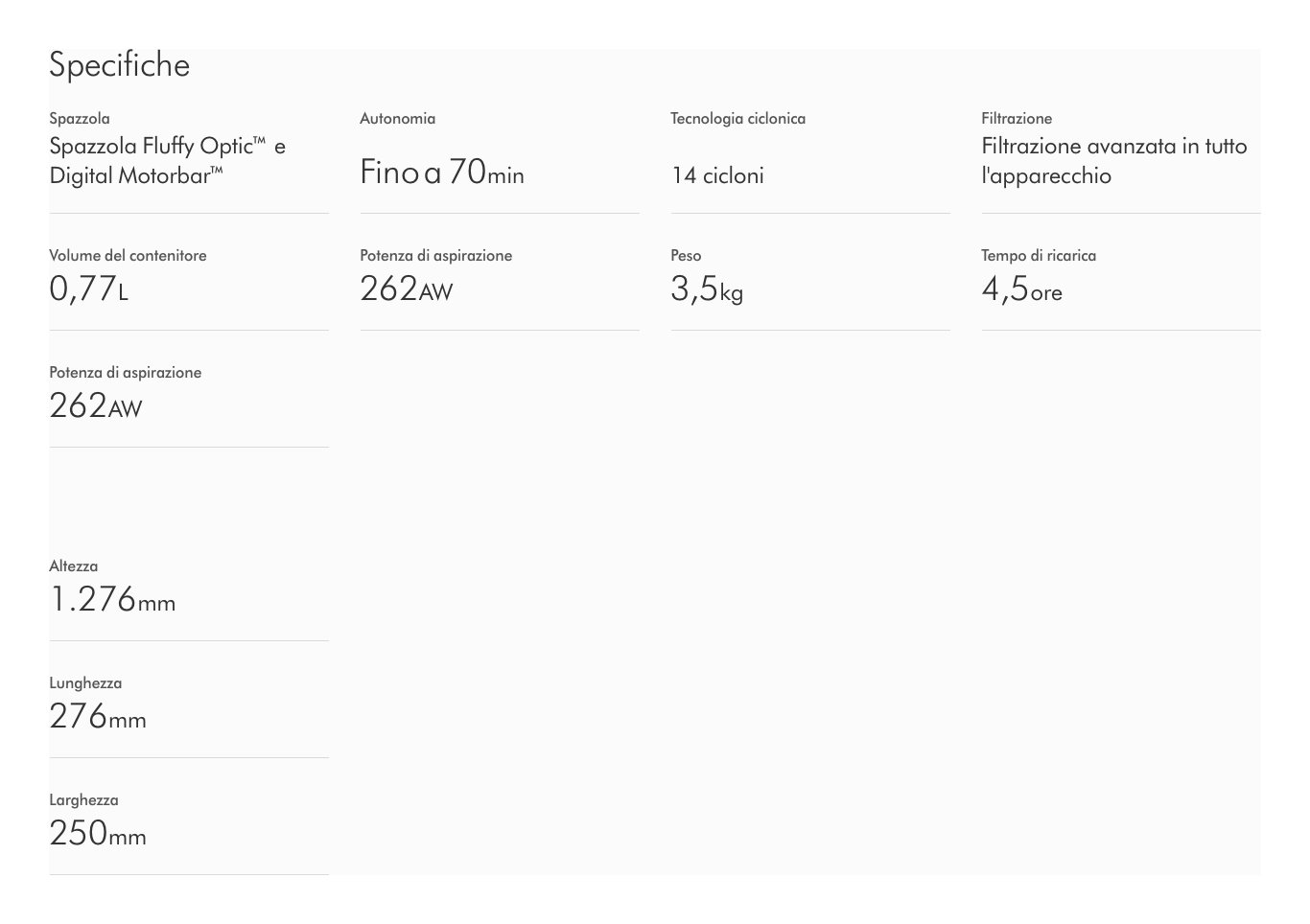The height and width of the screenshot is (924, 1310).
Task: Click the Specifiche section heading
Action: point(119,65)
